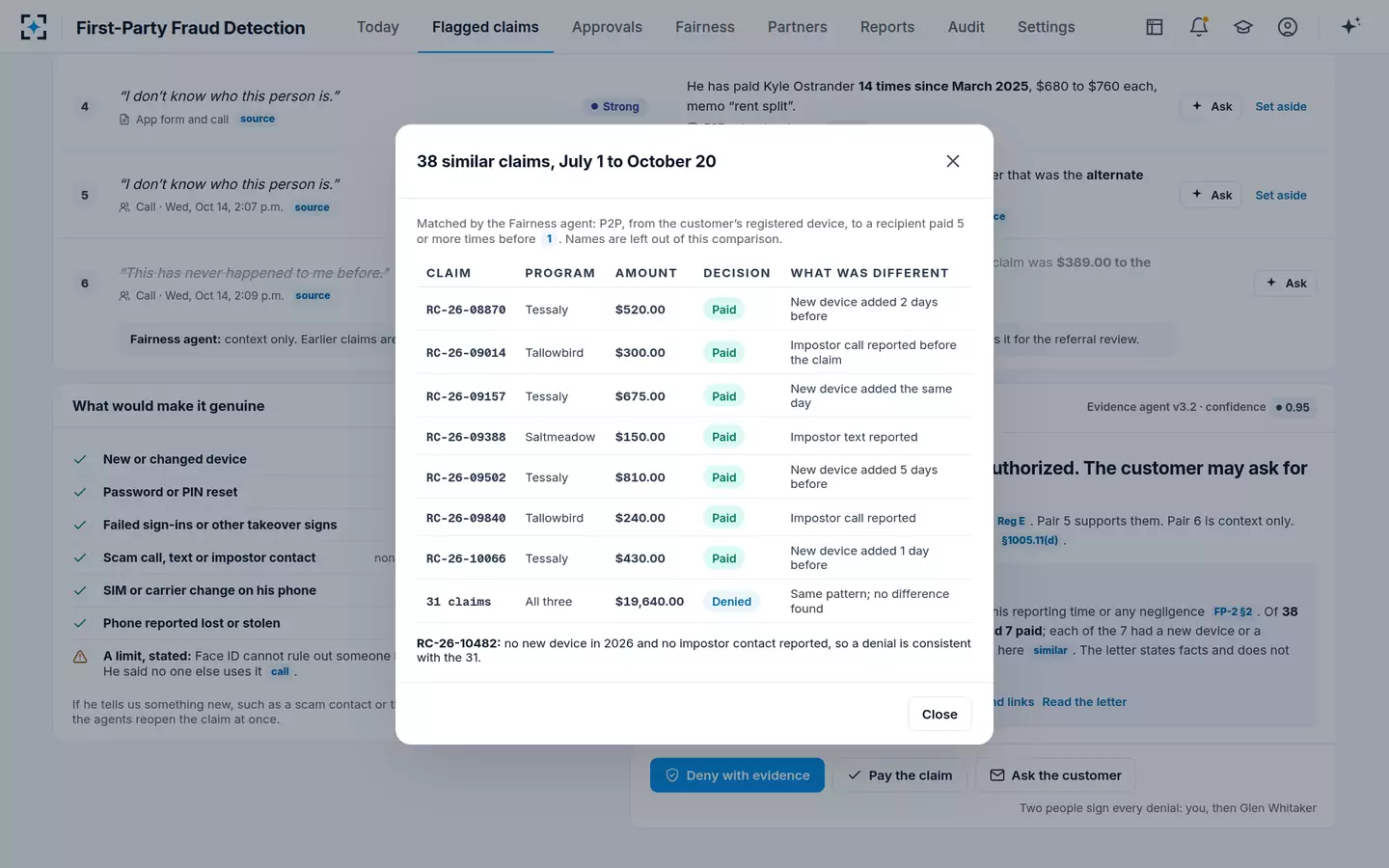The height and width of the screenshot is (868, 1389).
Task: Open the §1005.11(d) citation chip
Action: pyautogui.click(x=1029, y=541)
